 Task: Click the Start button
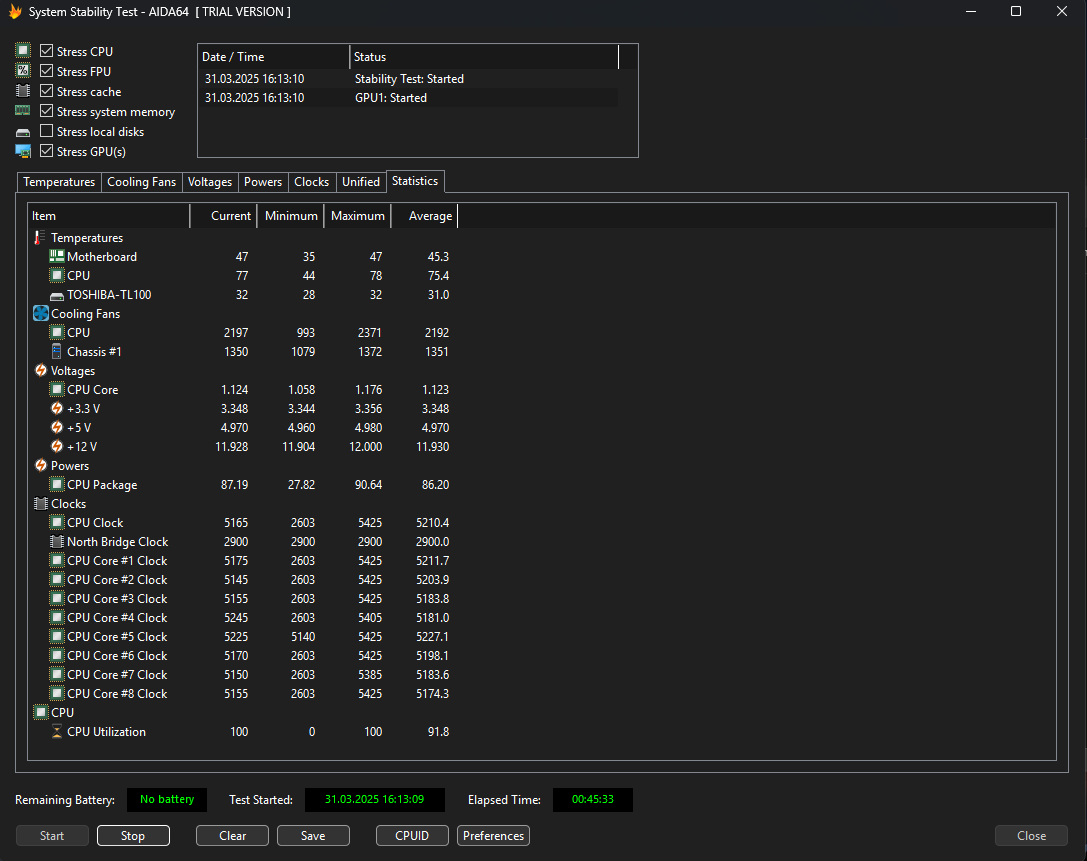pyautogui.click(x=52, y=835)
